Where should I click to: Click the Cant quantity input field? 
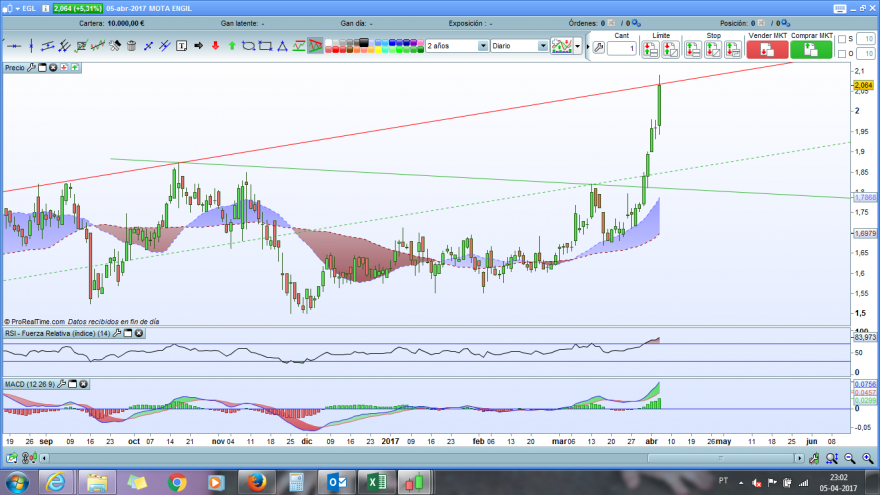(621, 48)
